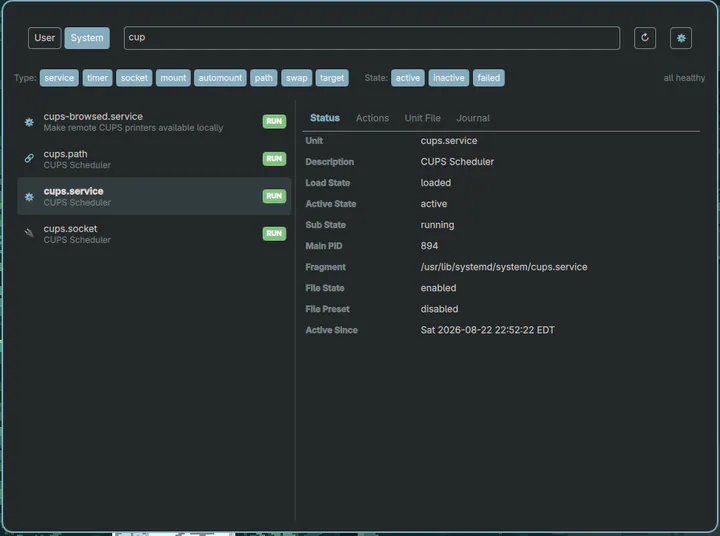This screenshot has height=536, width=720.
Task: Click 'Make remote CUPS printers available locally' description
Action: click(133, 128)
